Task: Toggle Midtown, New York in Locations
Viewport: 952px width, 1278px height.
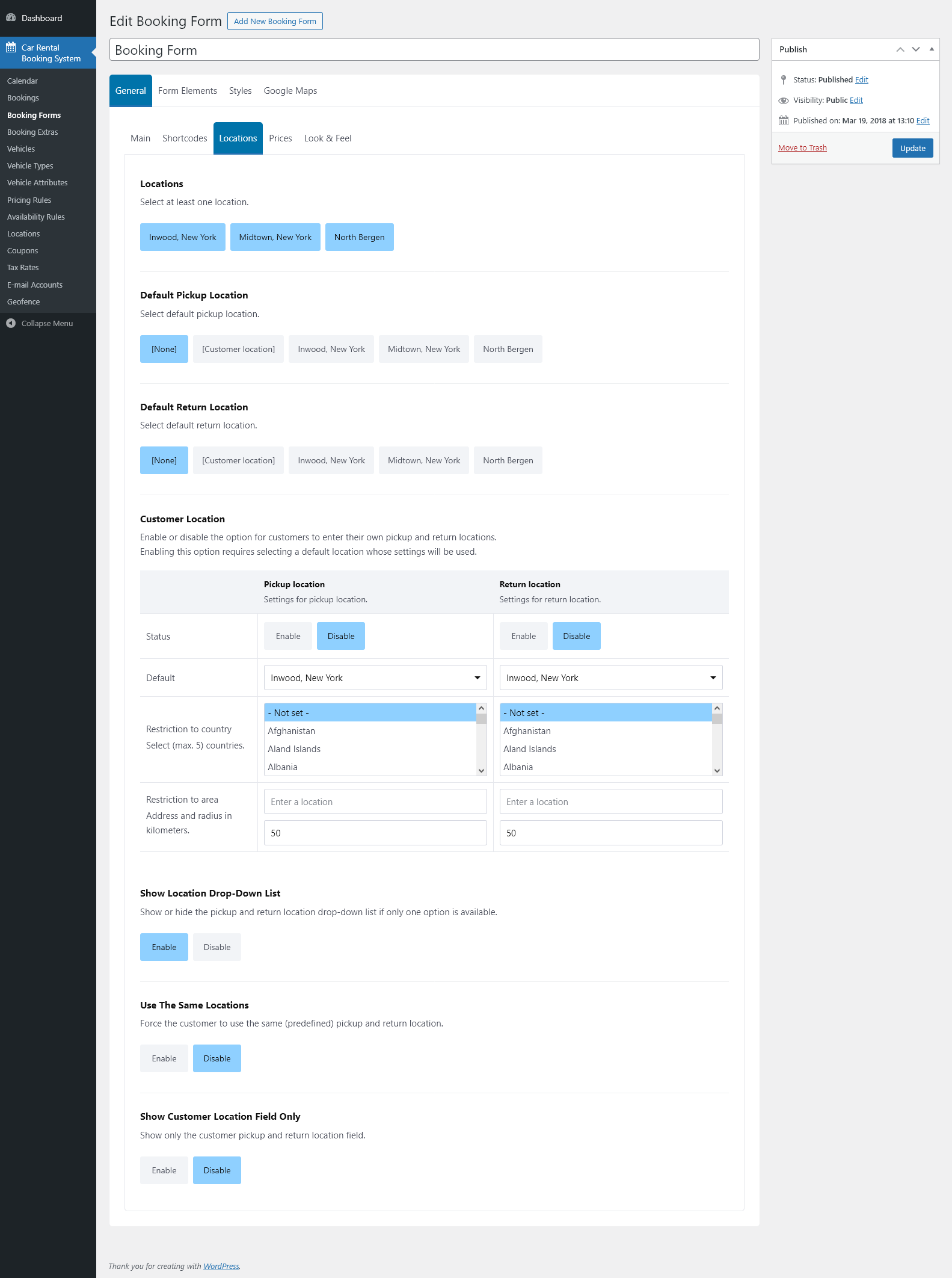Action: point(275,237)
